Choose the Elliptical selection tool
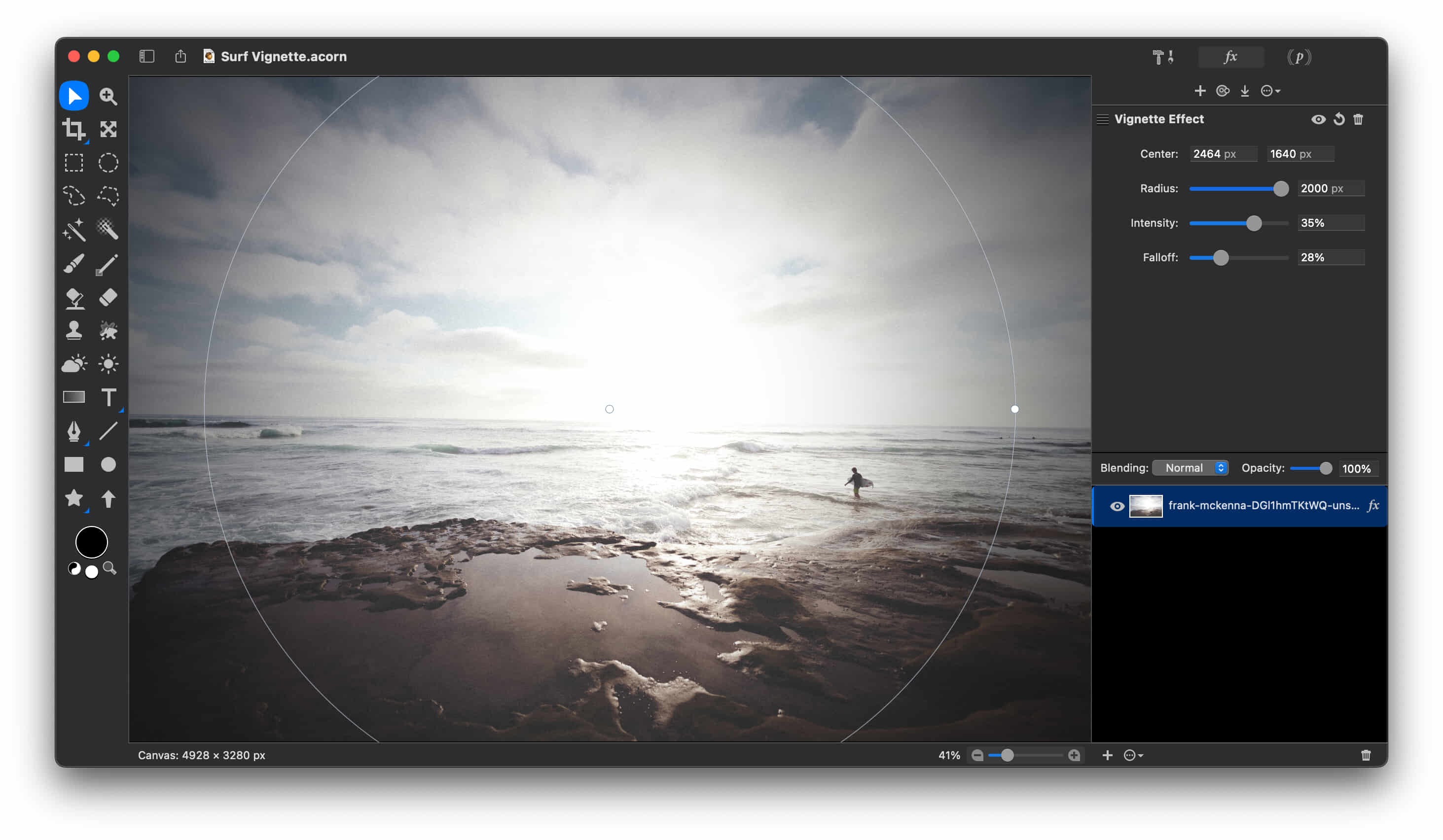1443x840 pixels. pos(108,163)
